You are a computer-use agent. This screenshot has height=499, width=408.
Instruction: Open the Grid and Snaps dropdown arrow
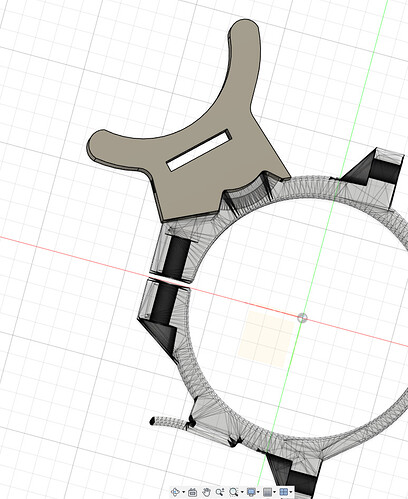[275, 492]
